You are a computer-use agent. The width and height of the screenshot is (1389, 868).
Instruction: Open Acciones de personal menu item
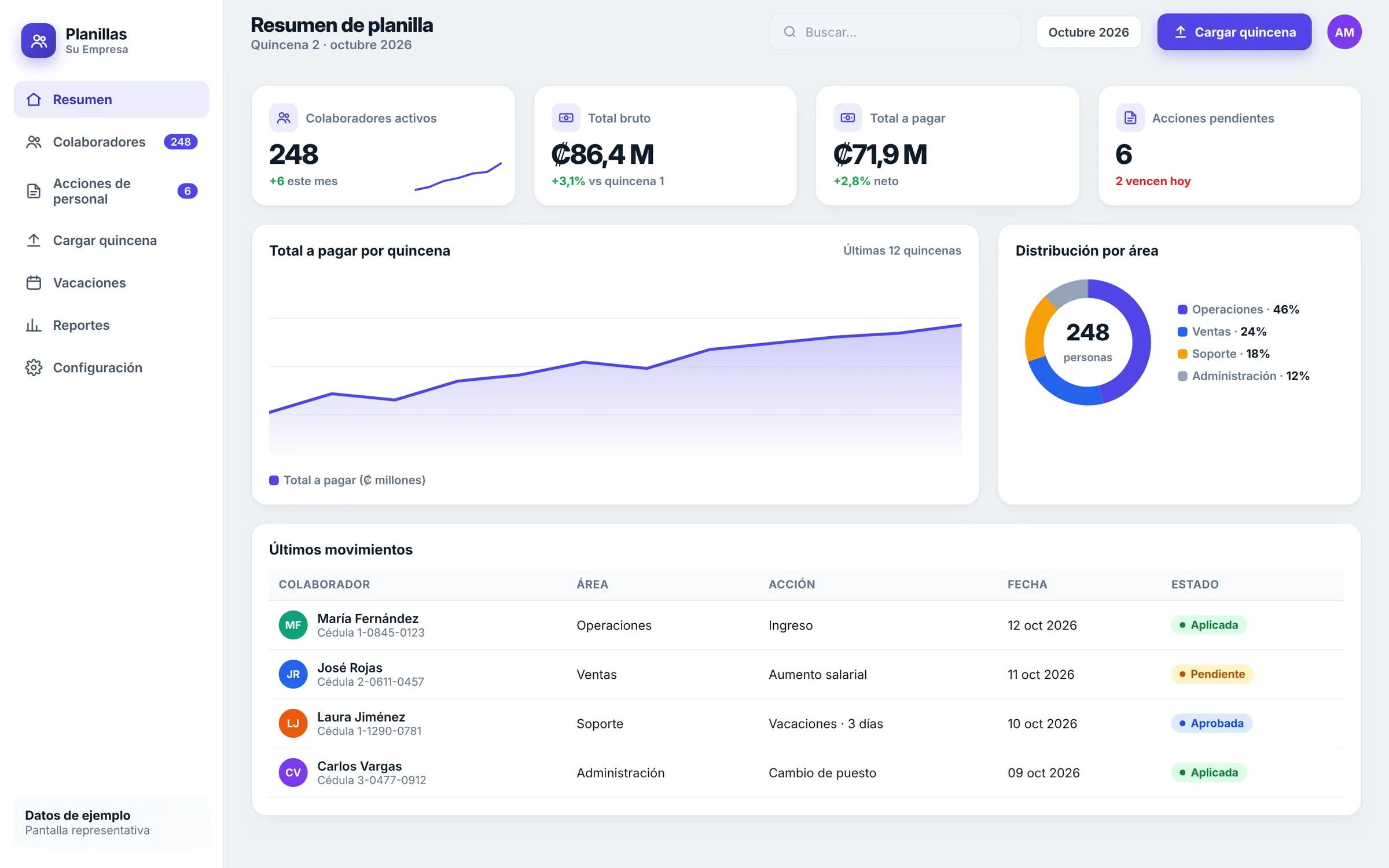[111, 191]
